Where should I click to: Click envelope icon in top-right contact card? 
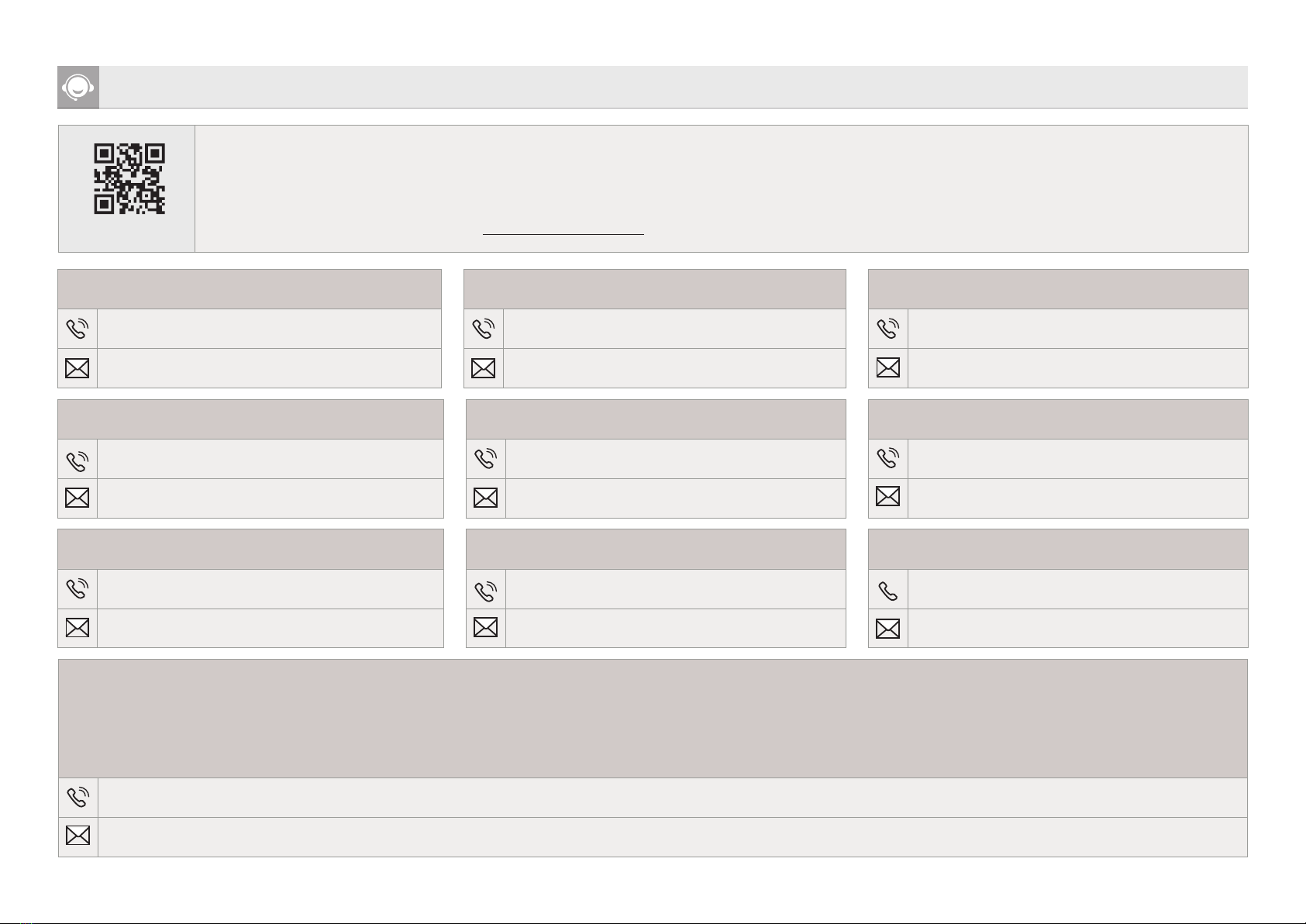tap(887, 368)
